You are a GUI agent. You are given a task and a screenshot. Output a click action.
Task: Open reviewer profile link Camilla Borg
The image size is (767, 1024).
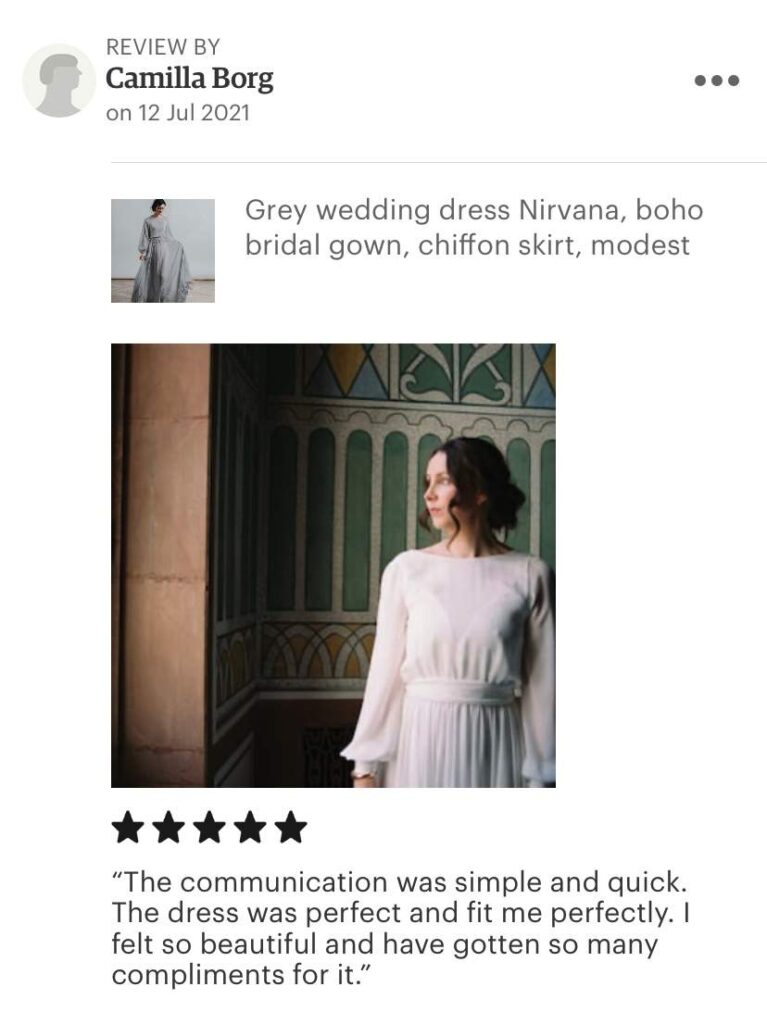189,80
